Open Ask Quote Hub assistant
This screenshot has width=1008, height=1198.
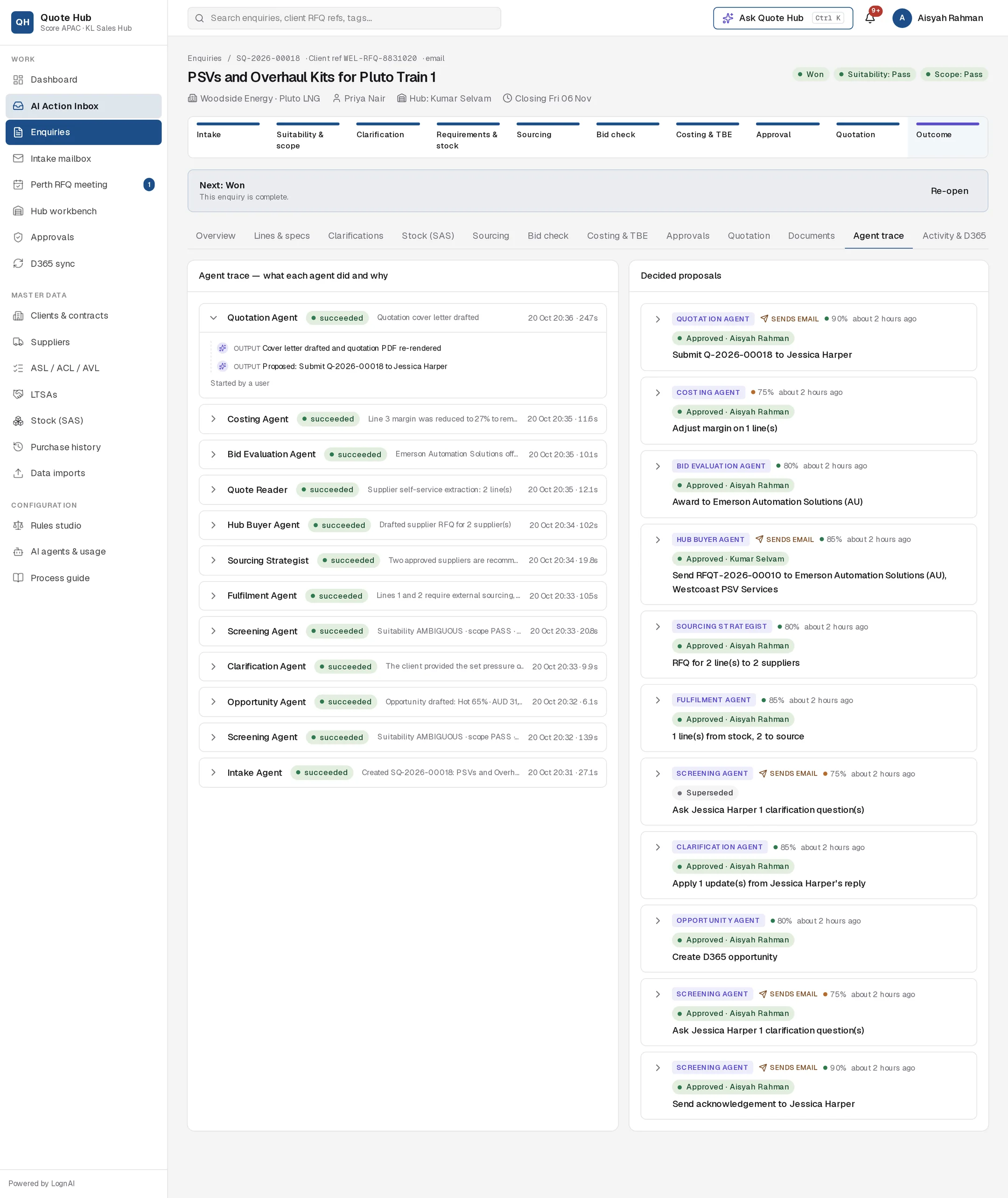783,18
